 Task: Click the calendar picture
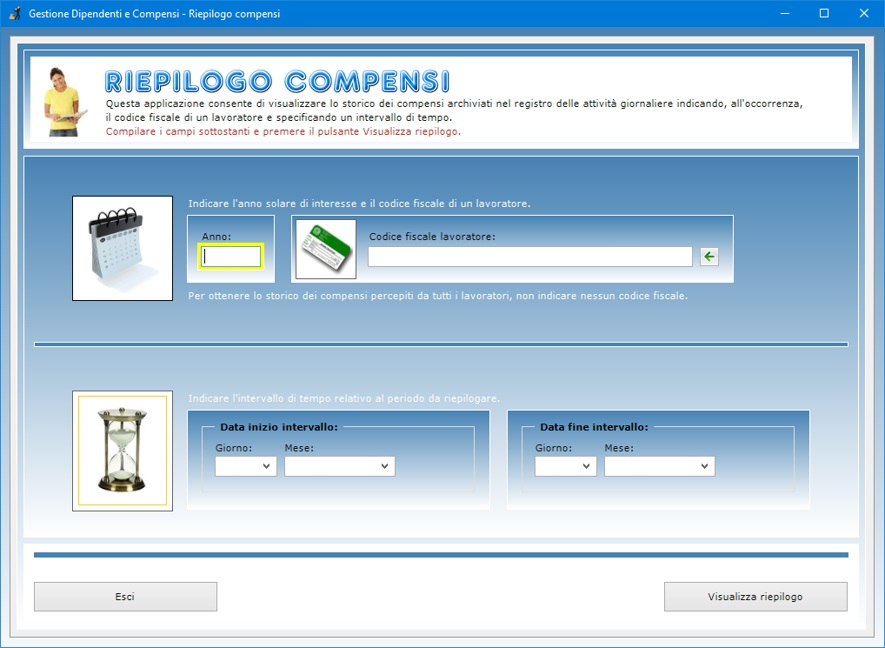(122, 248)
